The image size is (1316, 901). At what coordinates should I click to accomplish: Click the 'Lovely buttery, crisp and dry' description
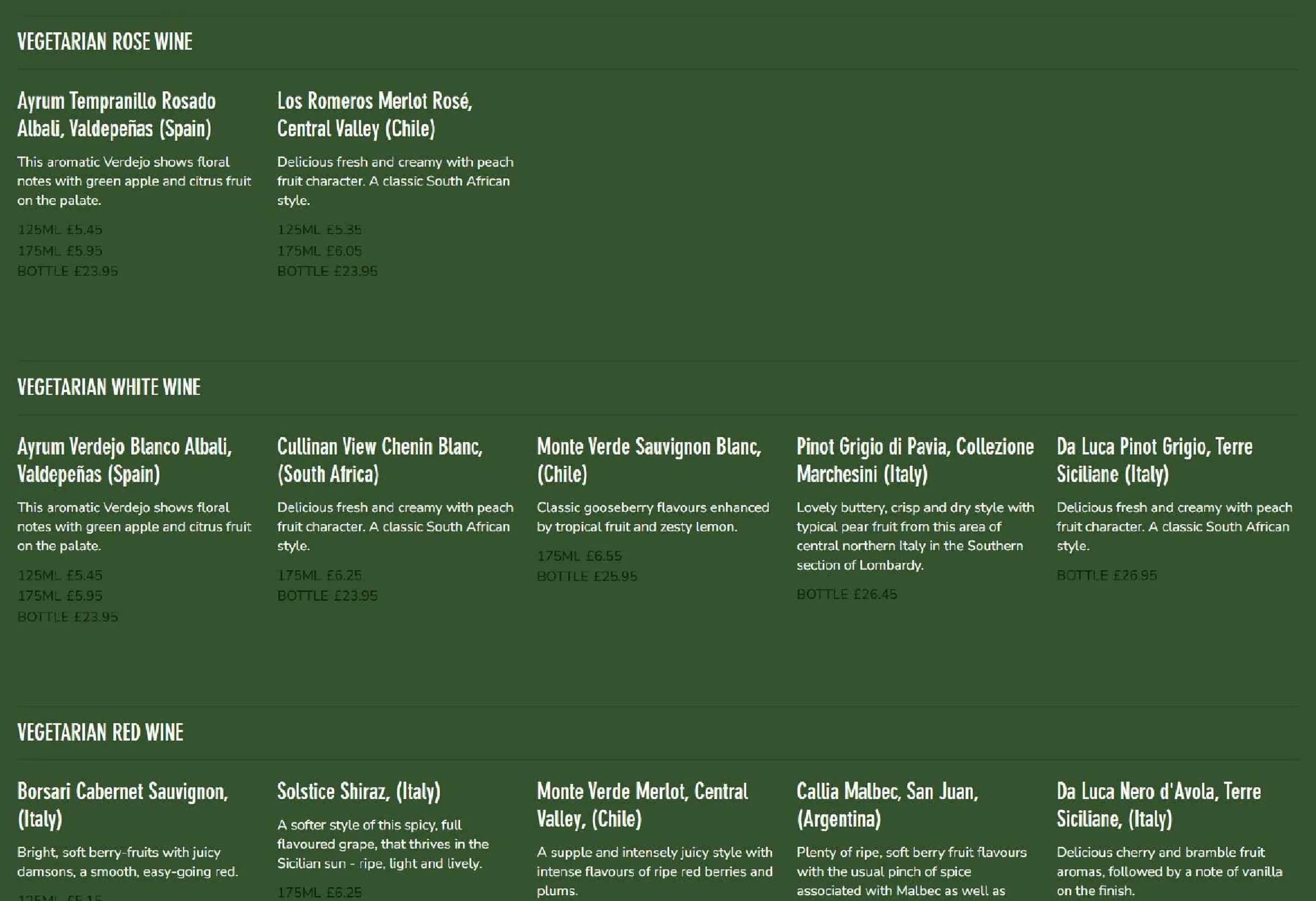[x=916, y=536]
